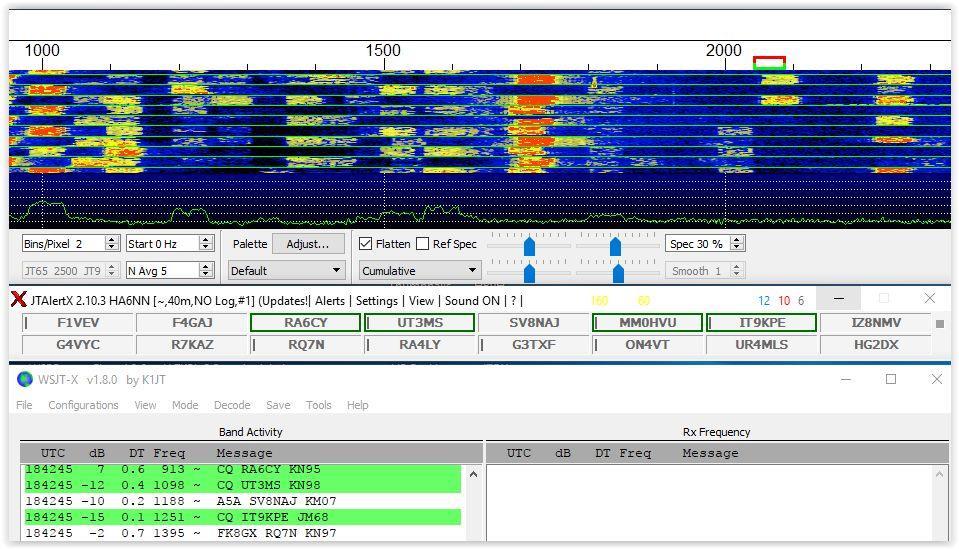Open WSJT-X Tools menu

click(319, 405)
